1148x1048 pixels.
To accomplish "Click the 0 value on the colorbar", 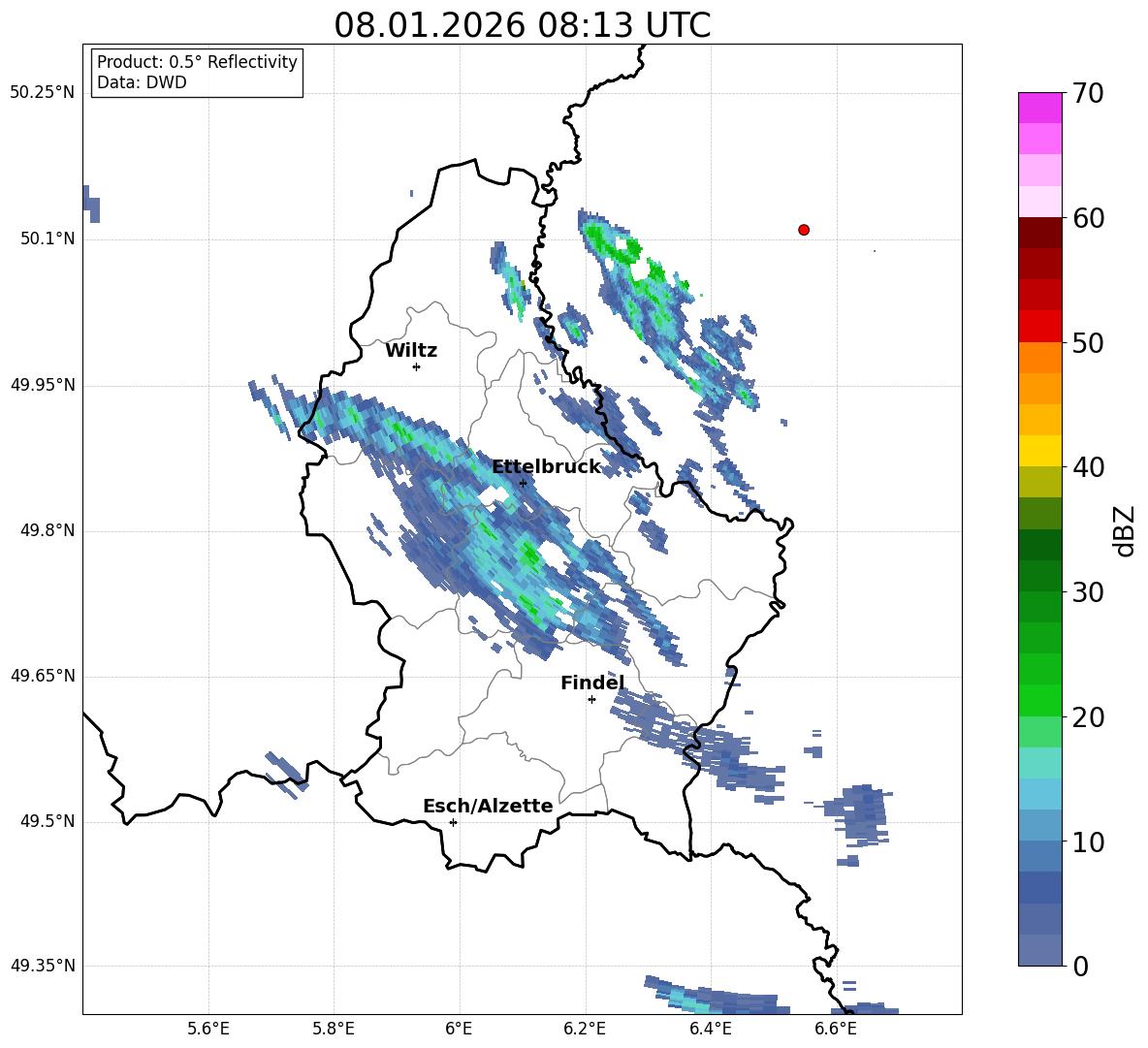I will tap(1080, 967).
